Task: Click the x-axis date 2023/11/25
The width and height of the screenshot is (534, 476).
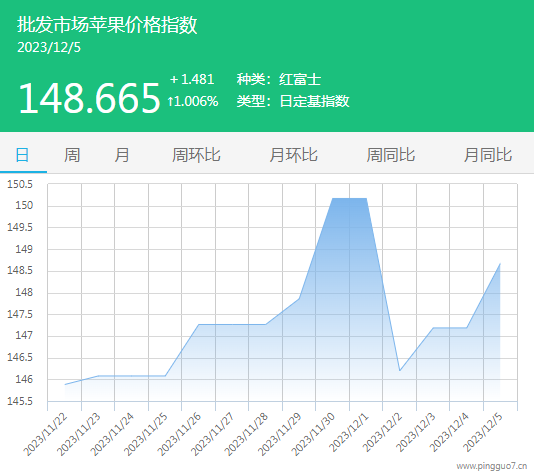Action: click(x=146, y=434)
